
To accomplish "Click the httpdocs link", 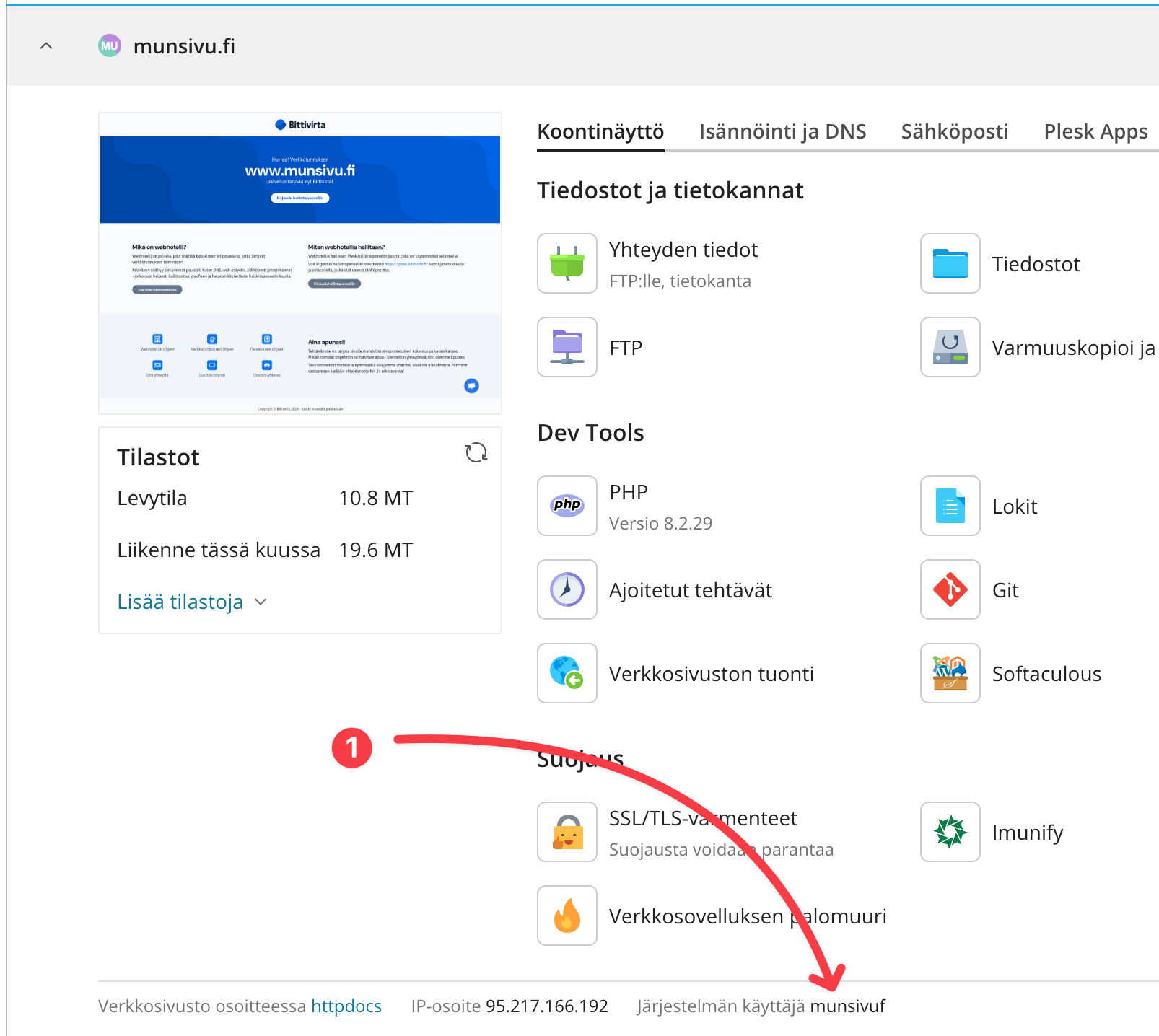I will tap(346, 1006).
